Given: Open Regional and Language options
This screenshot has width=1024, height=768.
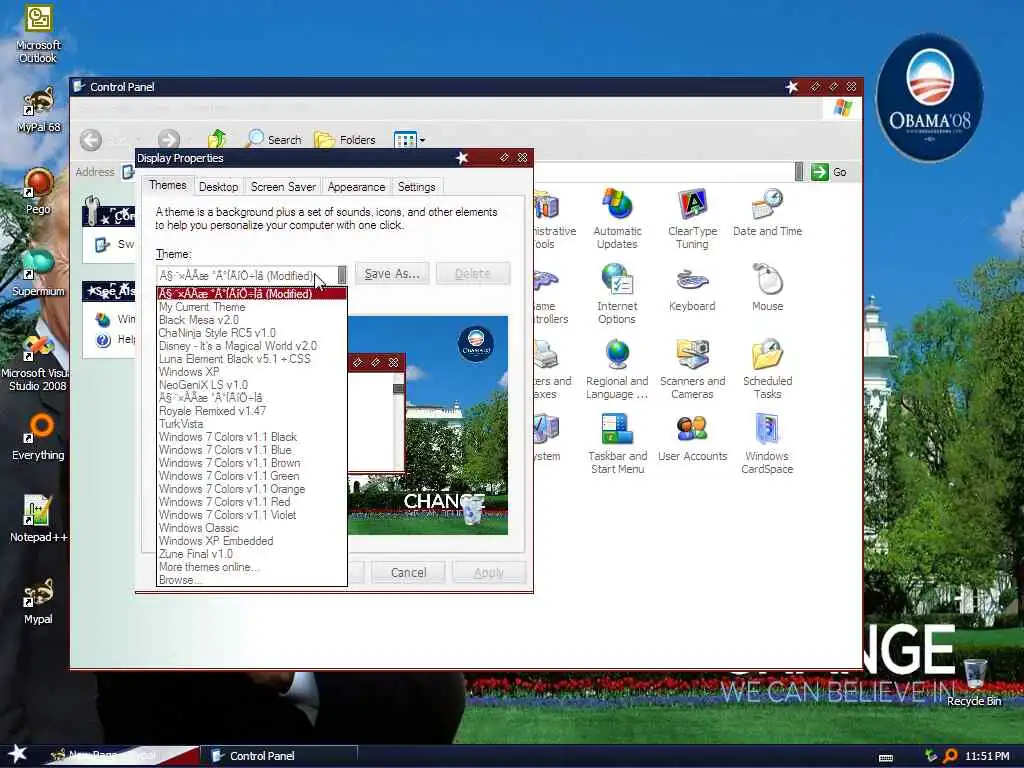Looking at the screenshot, I should pos(617,369).
